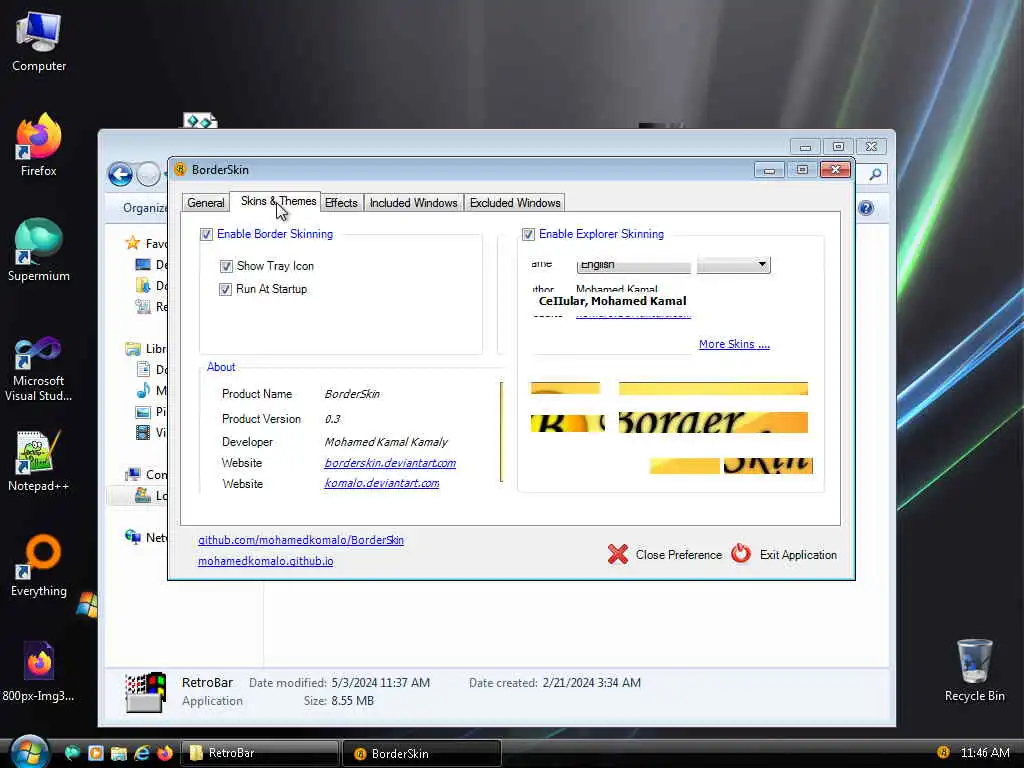Toggle Show Tray Icon checkbox
The height and width of the screenshot is (768, 1024).
point(226,266)
